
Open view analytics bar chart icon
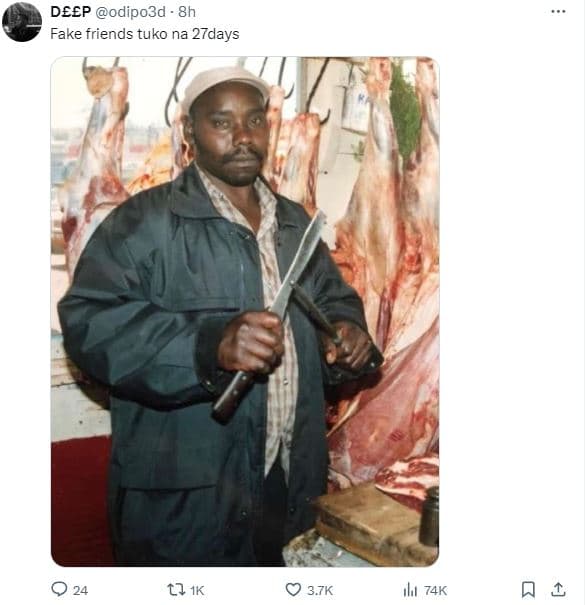pyautogui.click(x=410, y=590)
